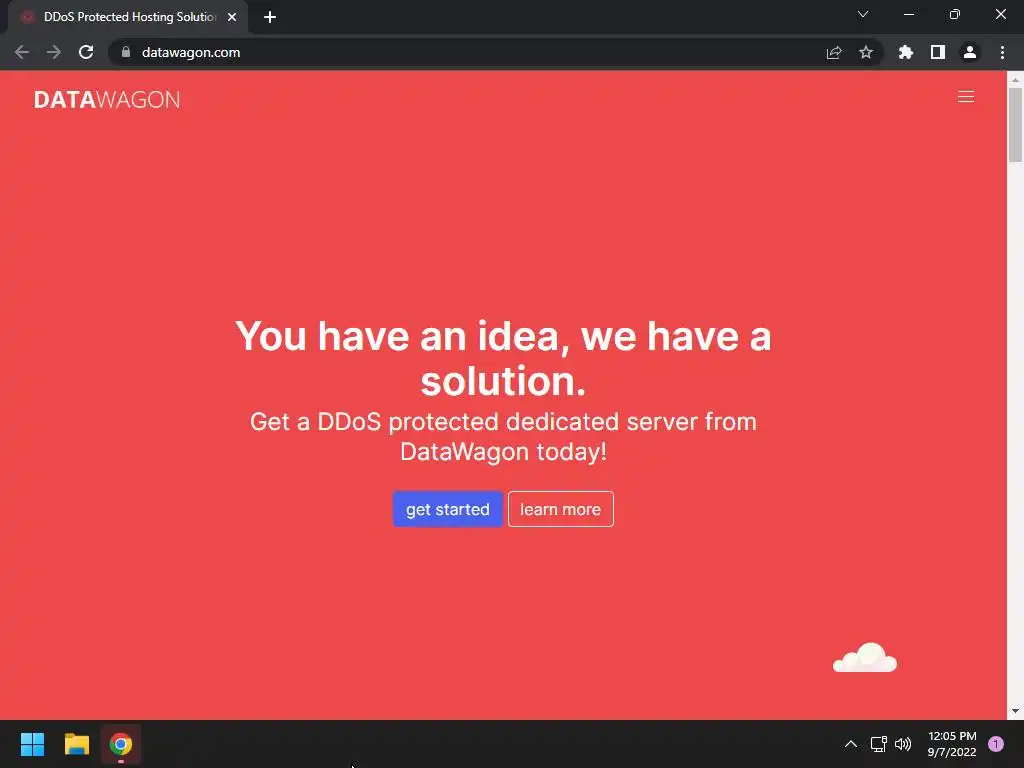Click the get started button
1024x768 pixels.
(447, 509)
